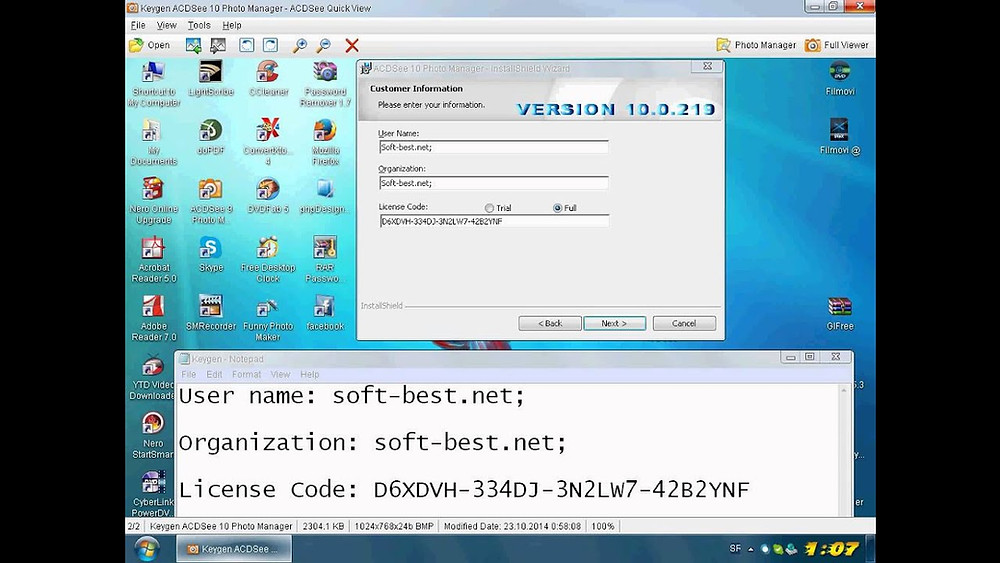Image resolution: width=1000 pixels, height=563 pixels.
Task: Open Notepad's Edit menu
Action: click(214, 374)
